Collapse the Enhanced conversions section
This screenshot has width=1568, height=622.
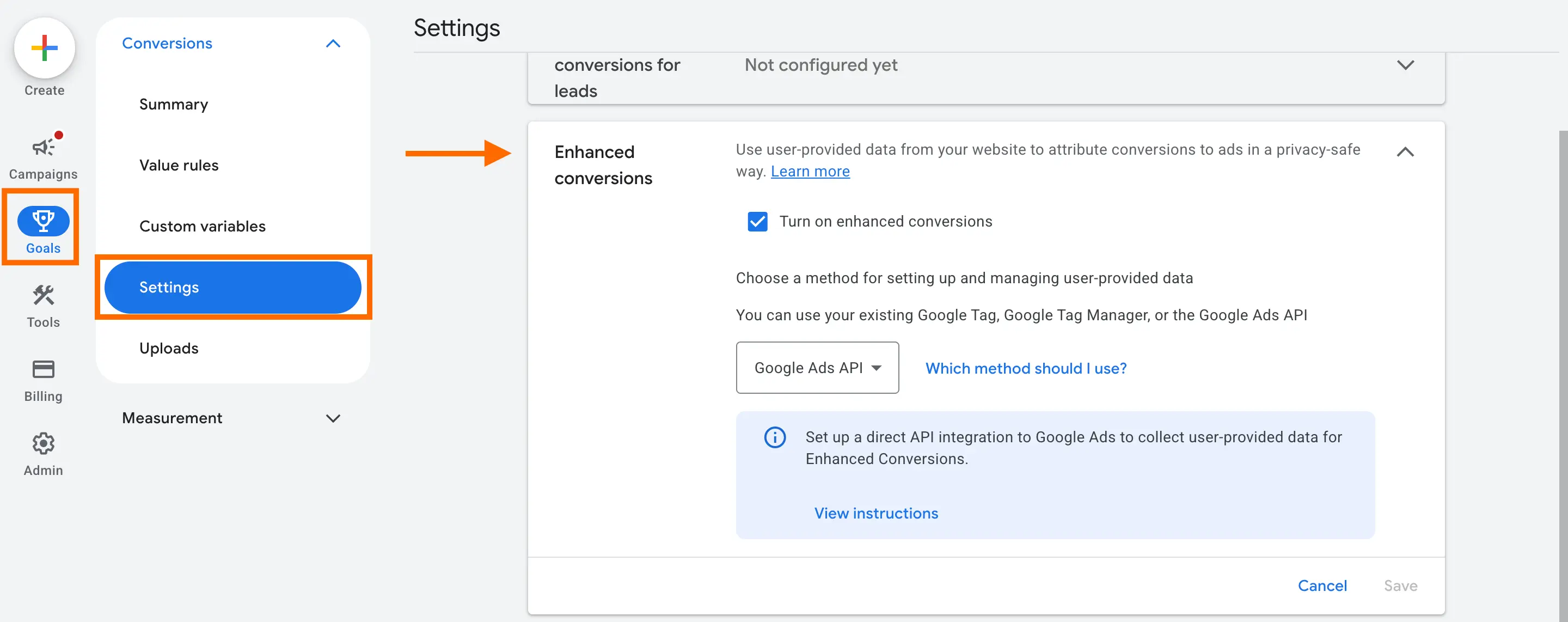coord(1405,152)
